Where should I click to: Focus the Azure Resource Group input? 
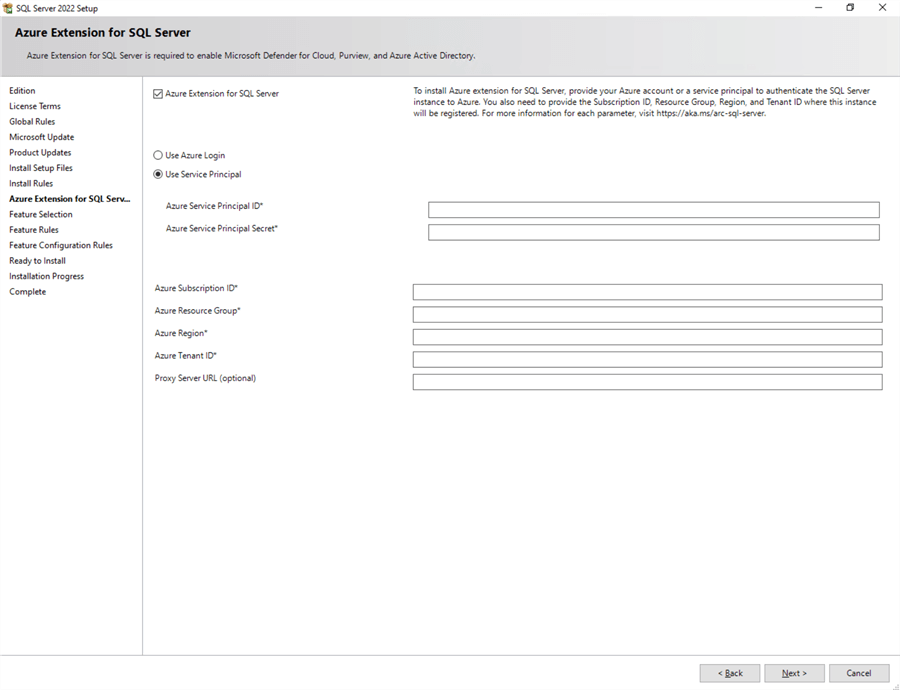(x=647, y=314)
